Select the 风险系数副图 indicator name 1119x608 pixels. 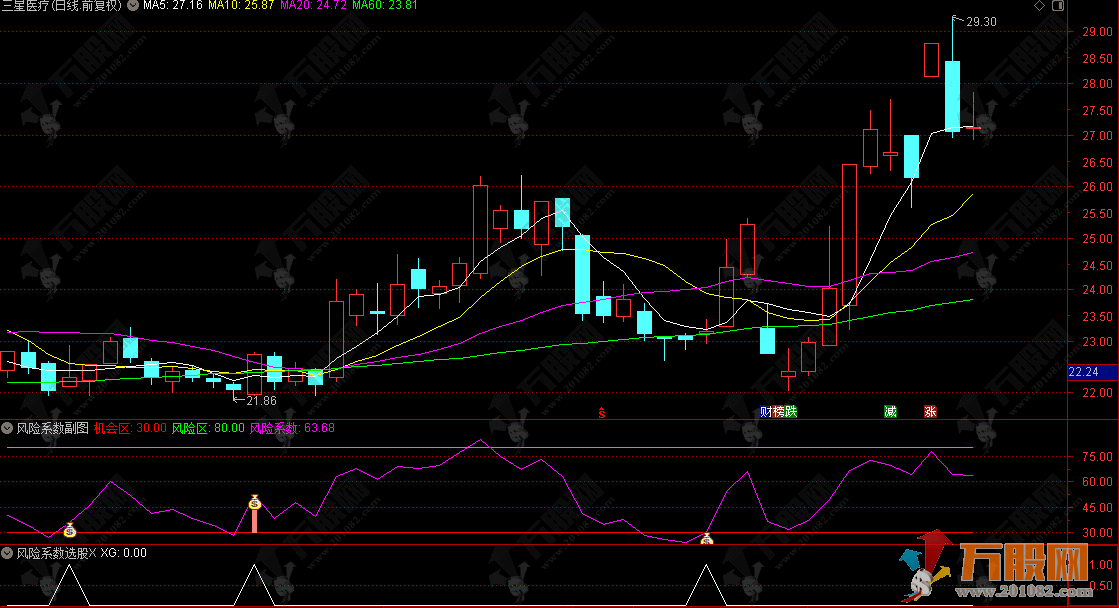53,428
